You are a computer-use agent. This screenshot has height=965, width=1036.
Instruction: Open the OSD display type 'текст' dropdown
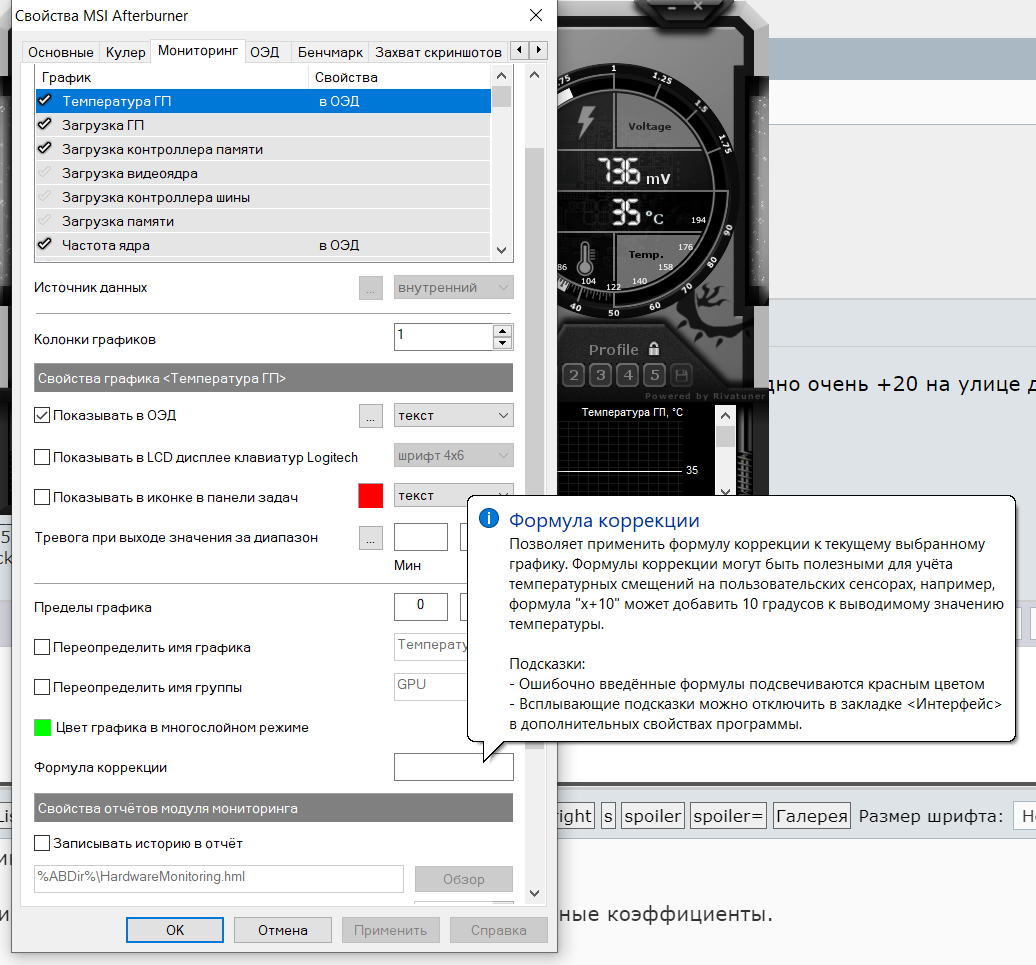(453, 415)
